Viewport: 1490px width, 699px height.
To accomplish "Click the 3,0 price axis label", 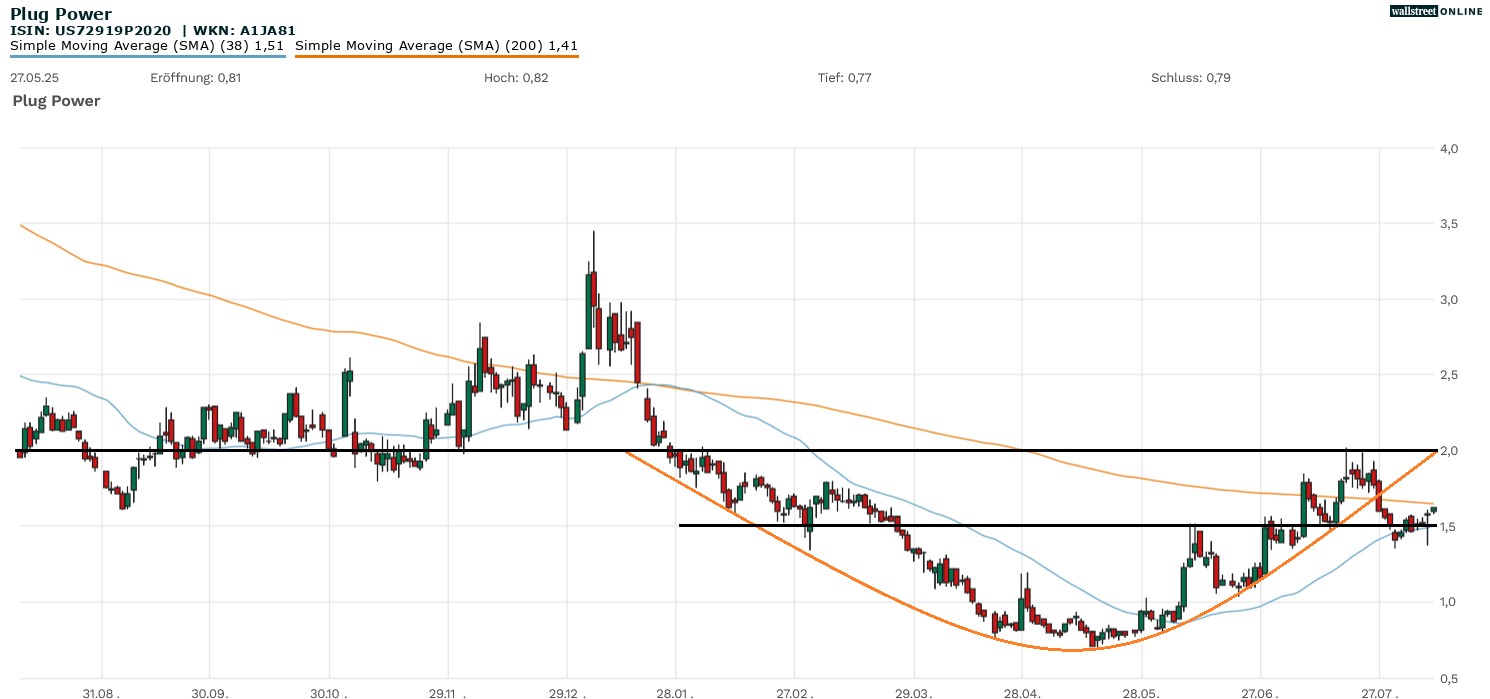I will click(x=1449, y=300).
